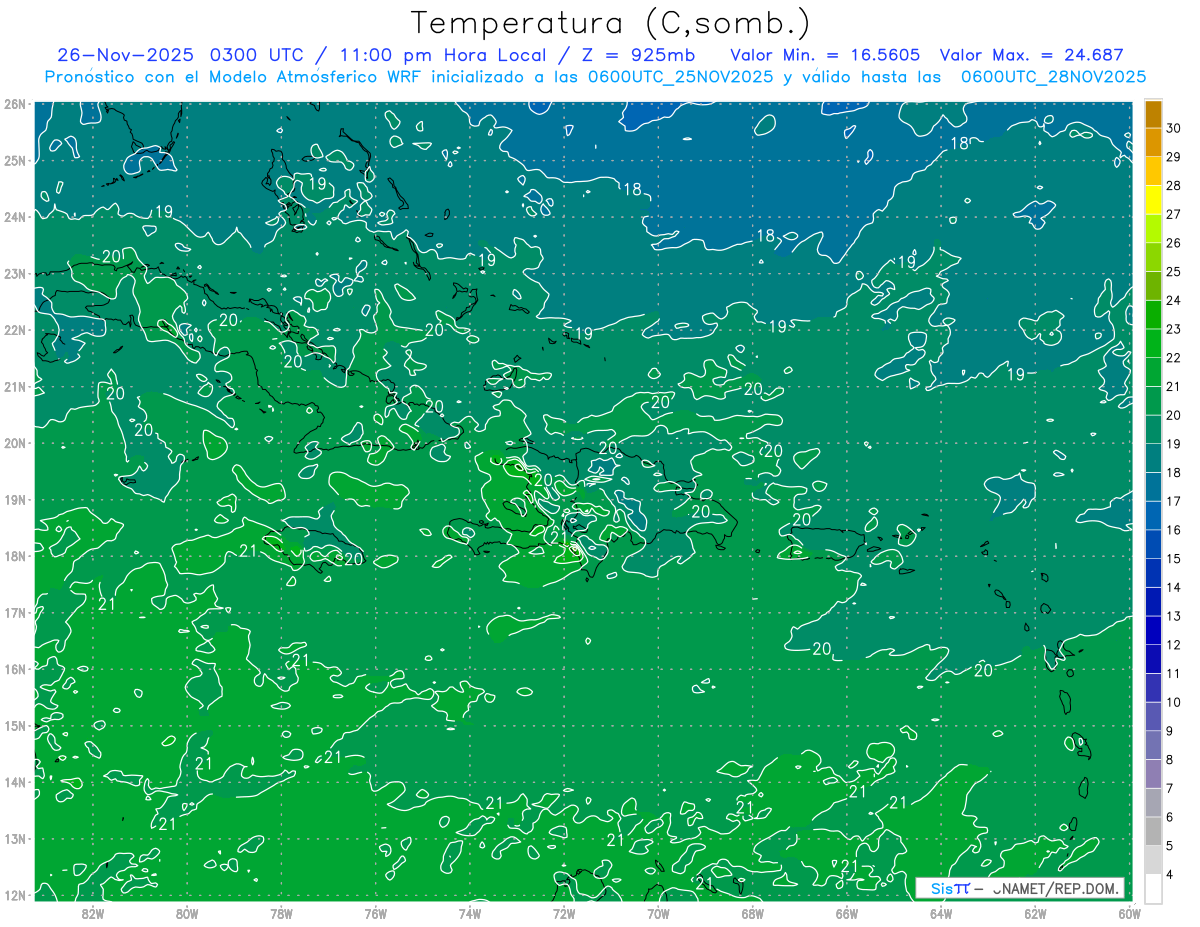Select the green swatch between 23 and 24

(1153, 315)
